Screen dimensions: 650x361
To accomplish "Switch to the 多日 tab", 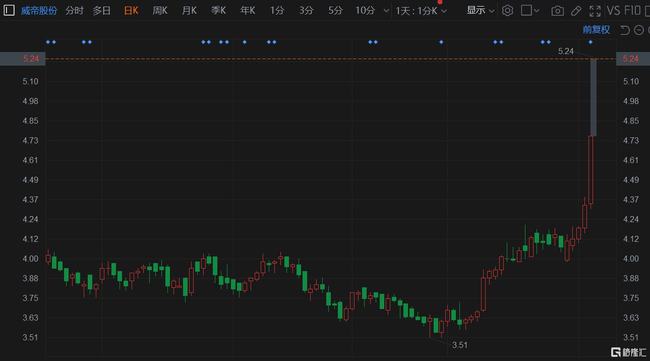I will pos(102,11).
